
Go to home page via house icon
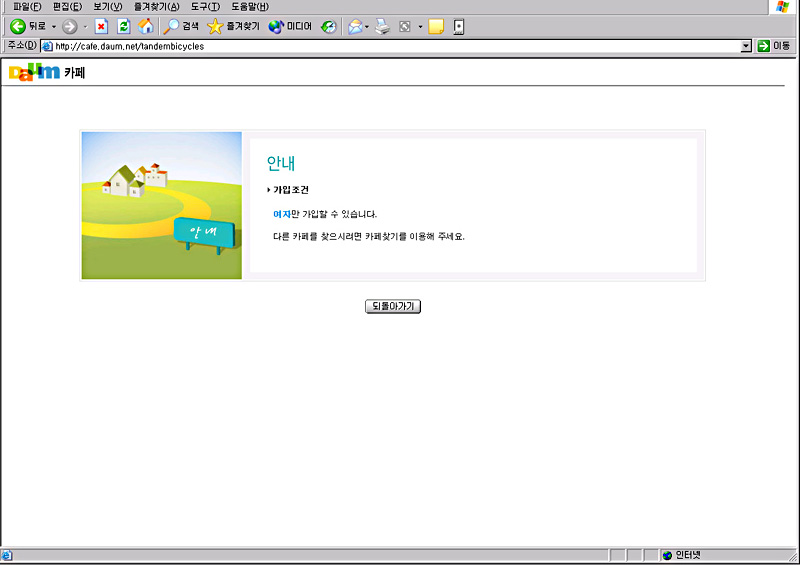point(146,27)
